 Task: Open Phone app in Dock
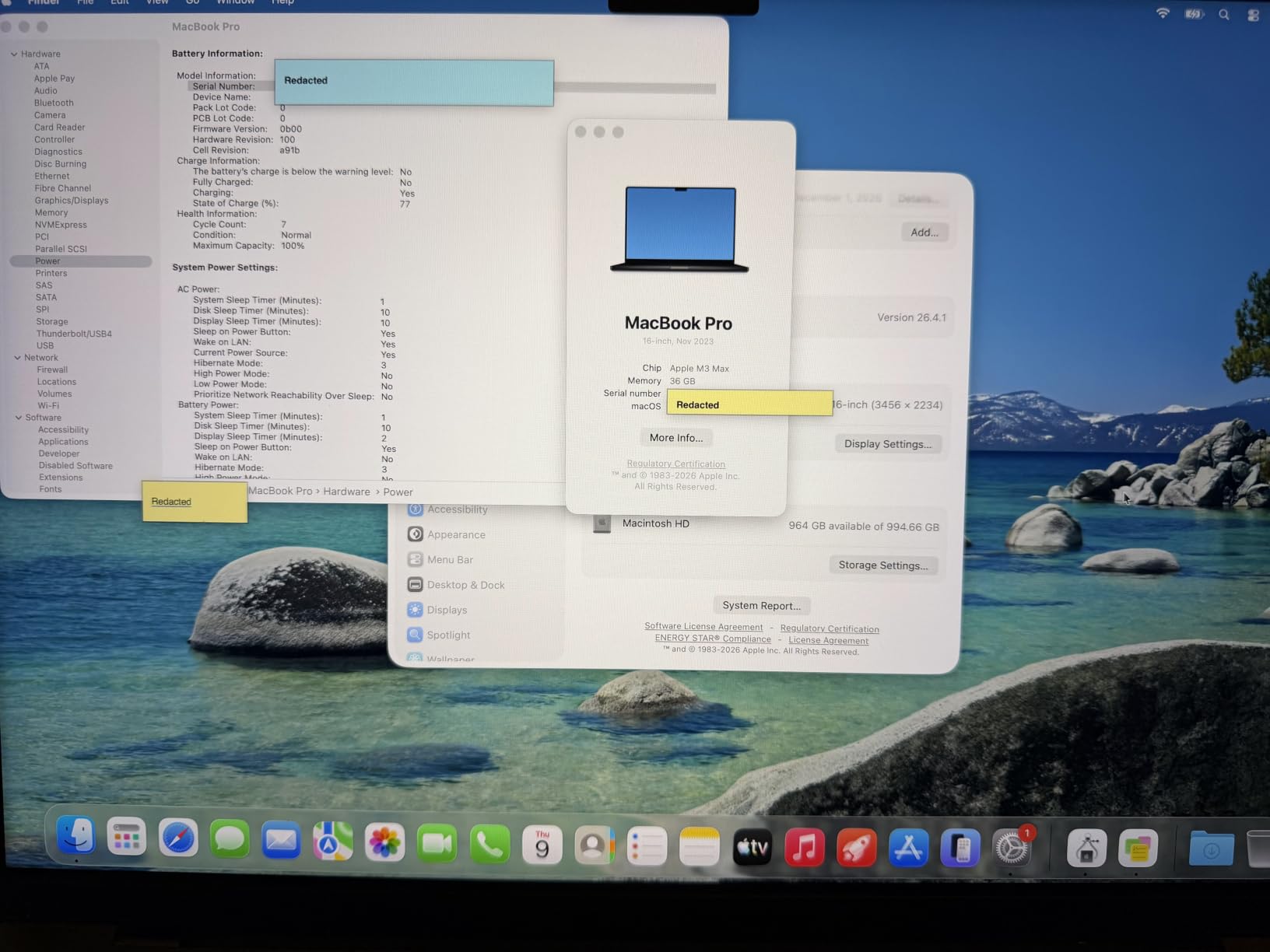(489, 844)
